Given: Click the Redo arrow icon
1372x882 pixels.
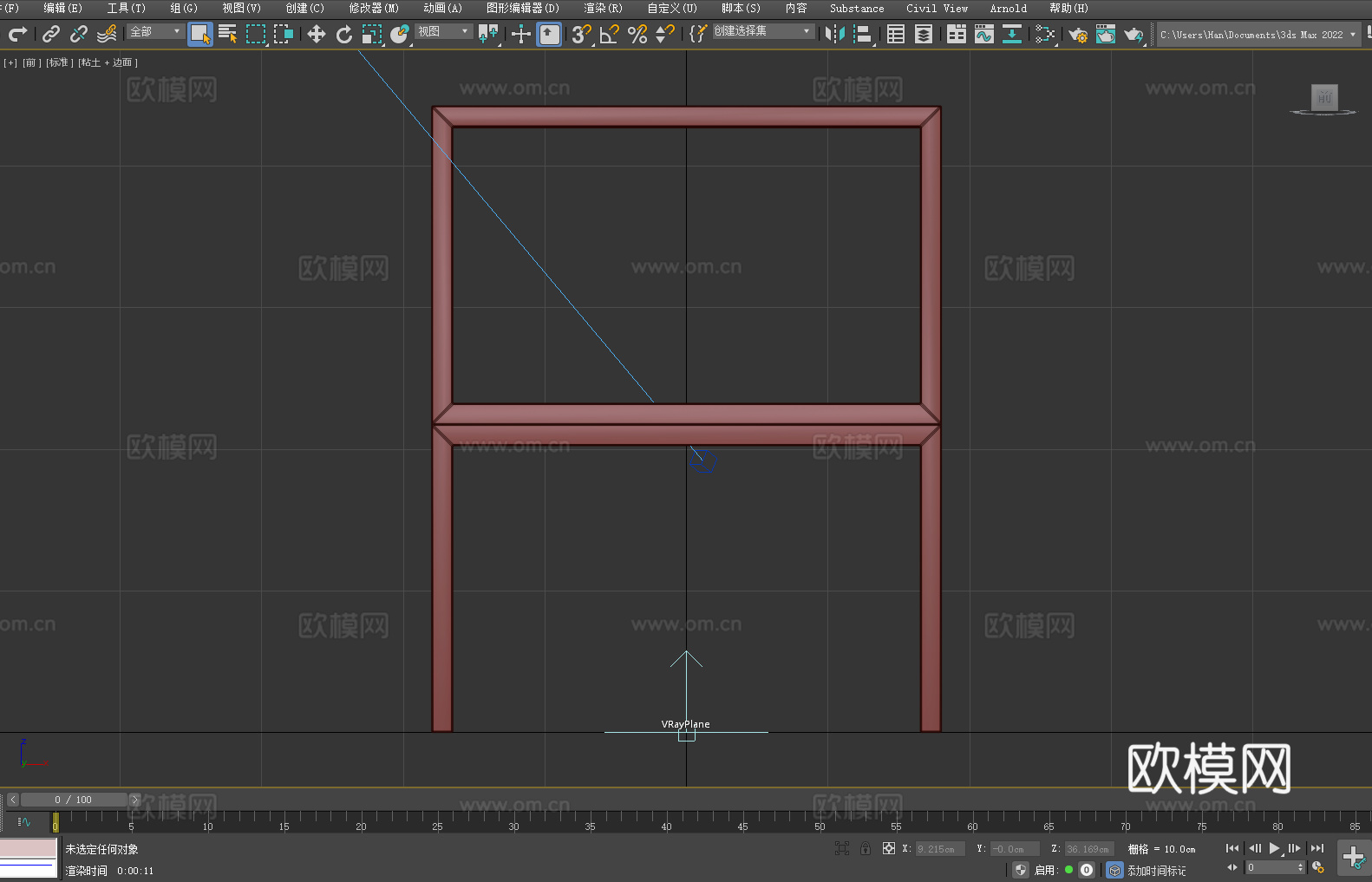Looking at the screenshot, I should tap(17, 34).
